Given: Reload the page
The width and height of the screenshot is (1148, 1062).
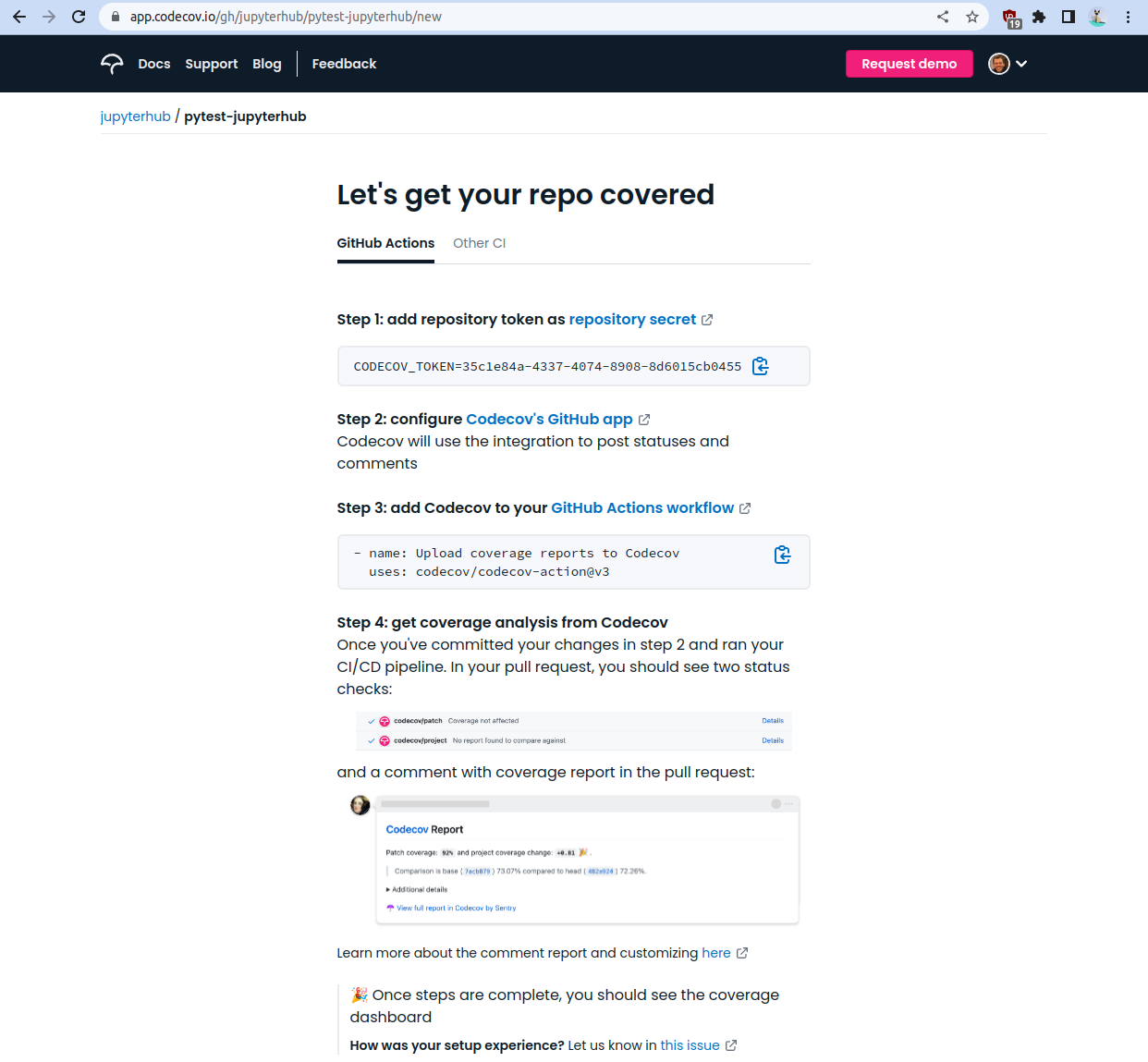Looking at the screenshot, I should click(78, 16).
